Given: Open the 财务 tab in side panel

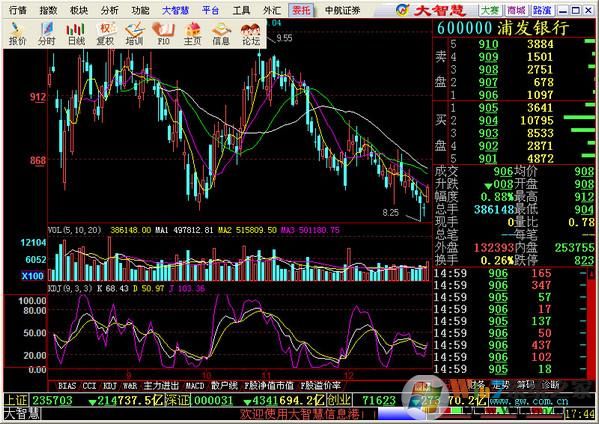Looking at the screenshot, I should [x=477, y=384].
